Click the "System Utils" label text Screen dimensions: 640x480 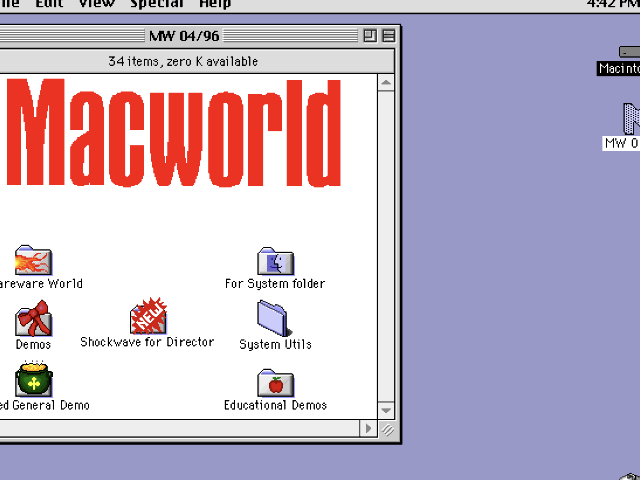[x=276, y=344]
